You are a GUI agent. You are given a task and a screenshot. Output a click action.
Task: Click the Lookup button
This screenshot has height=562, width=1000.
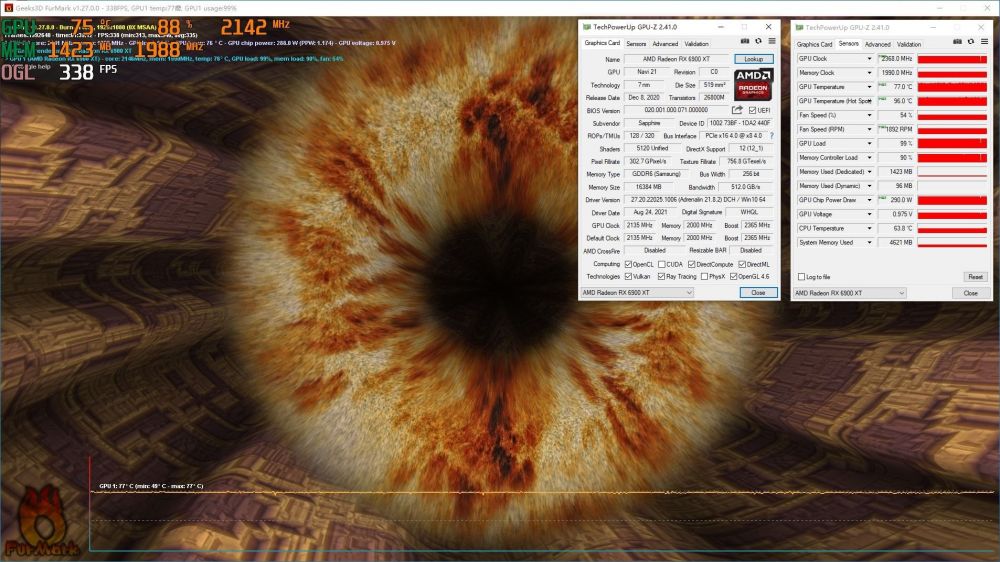(x=754, y=59)
